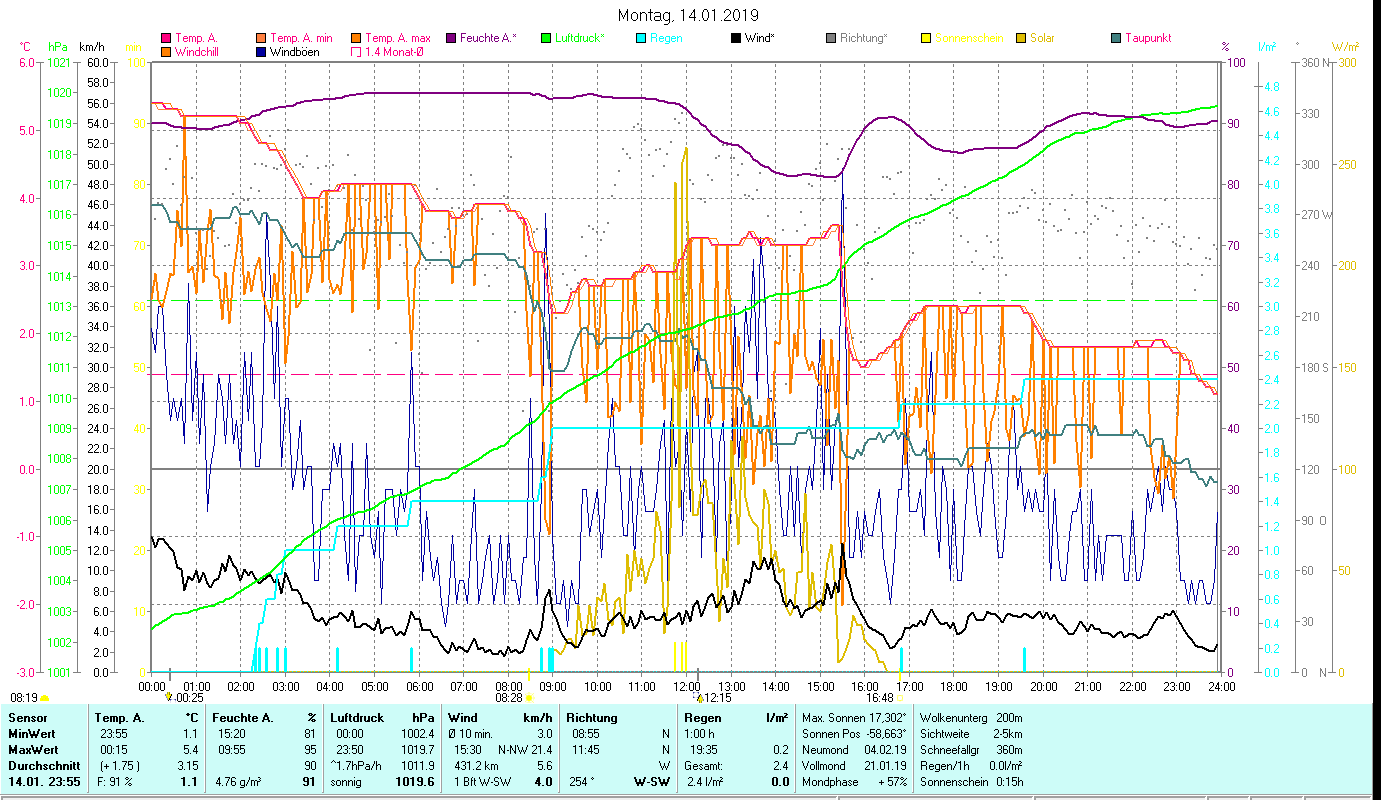This screenshot has height=800, width=1381.
Task: Click the 06:00 time axis label
Action: 419,687
